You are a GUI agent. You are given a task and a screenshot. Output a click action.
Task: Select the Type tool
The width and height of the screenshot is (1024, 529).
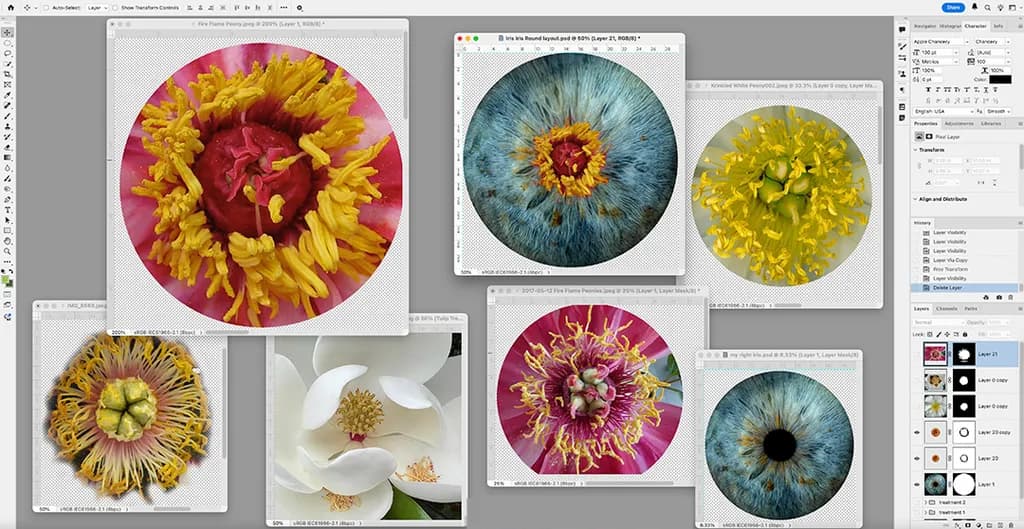(x=8, y=210)
